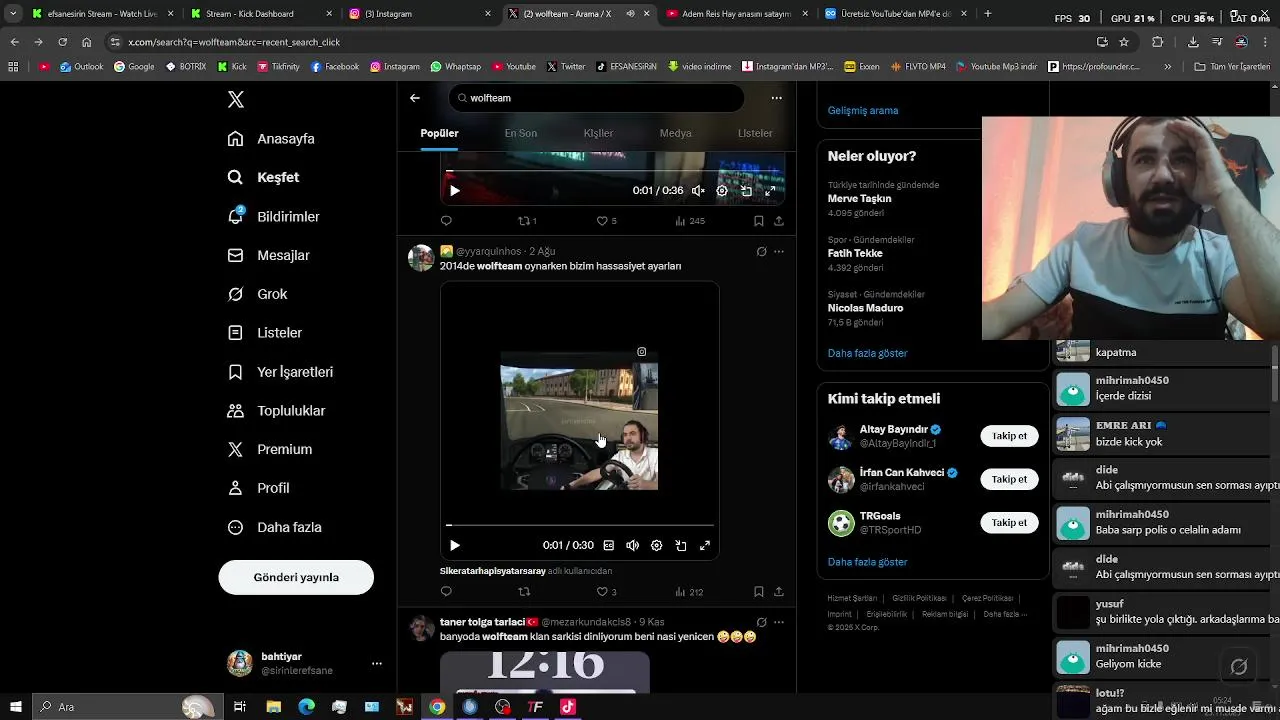Screen dimensions: 1280x720
Task: Click the 0:30 video progress bar
Action: (580, 524)
